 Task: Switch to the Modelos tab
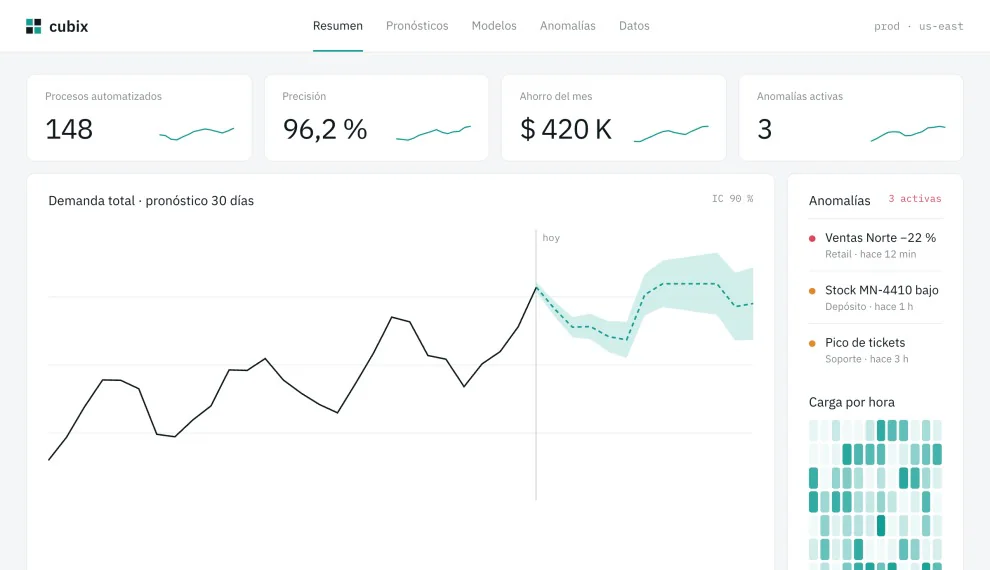coord(494,26)
